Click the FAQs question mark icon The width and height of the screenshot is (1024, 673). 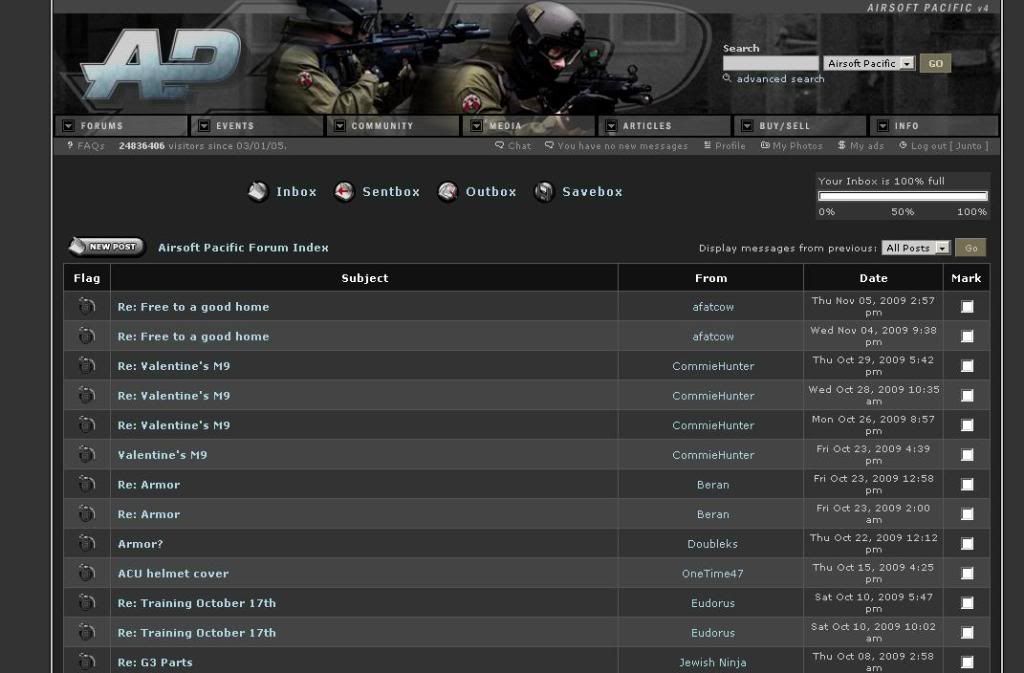click(71, 146)
